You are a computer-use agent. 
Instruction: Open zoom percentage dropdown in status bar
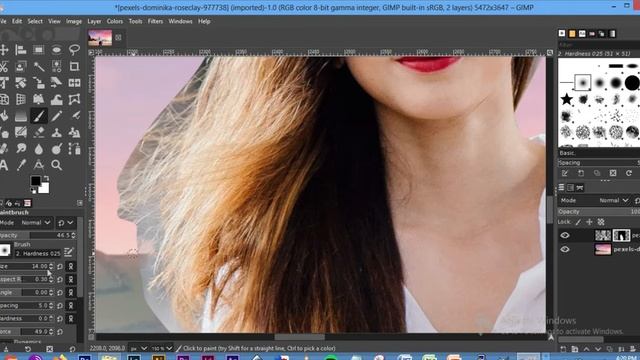tap(162, 349)
